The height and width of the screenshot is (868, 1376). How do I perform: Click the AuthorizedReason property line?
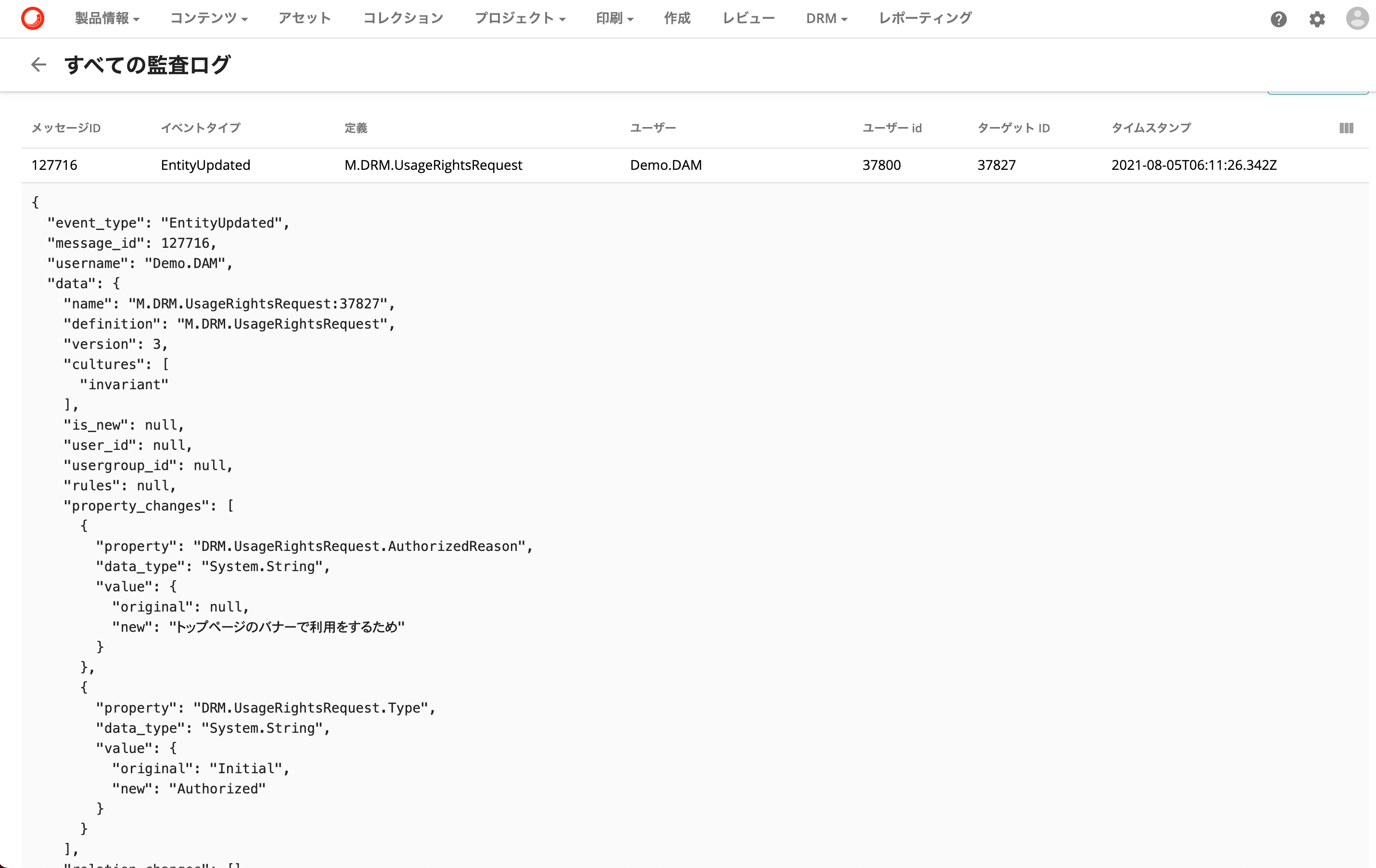coord(314,546)
